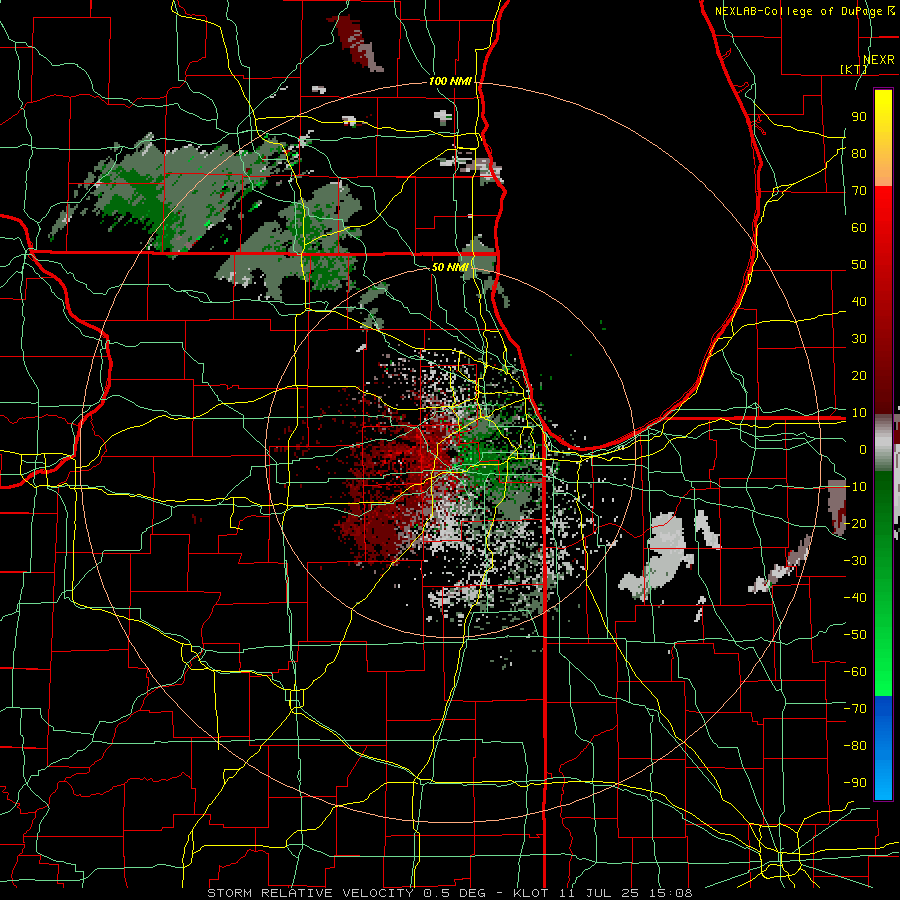The width and height of the screenshot is (900, 900).
Task: Select the 60 value on the velocity scale
Action: coord(859,228)
